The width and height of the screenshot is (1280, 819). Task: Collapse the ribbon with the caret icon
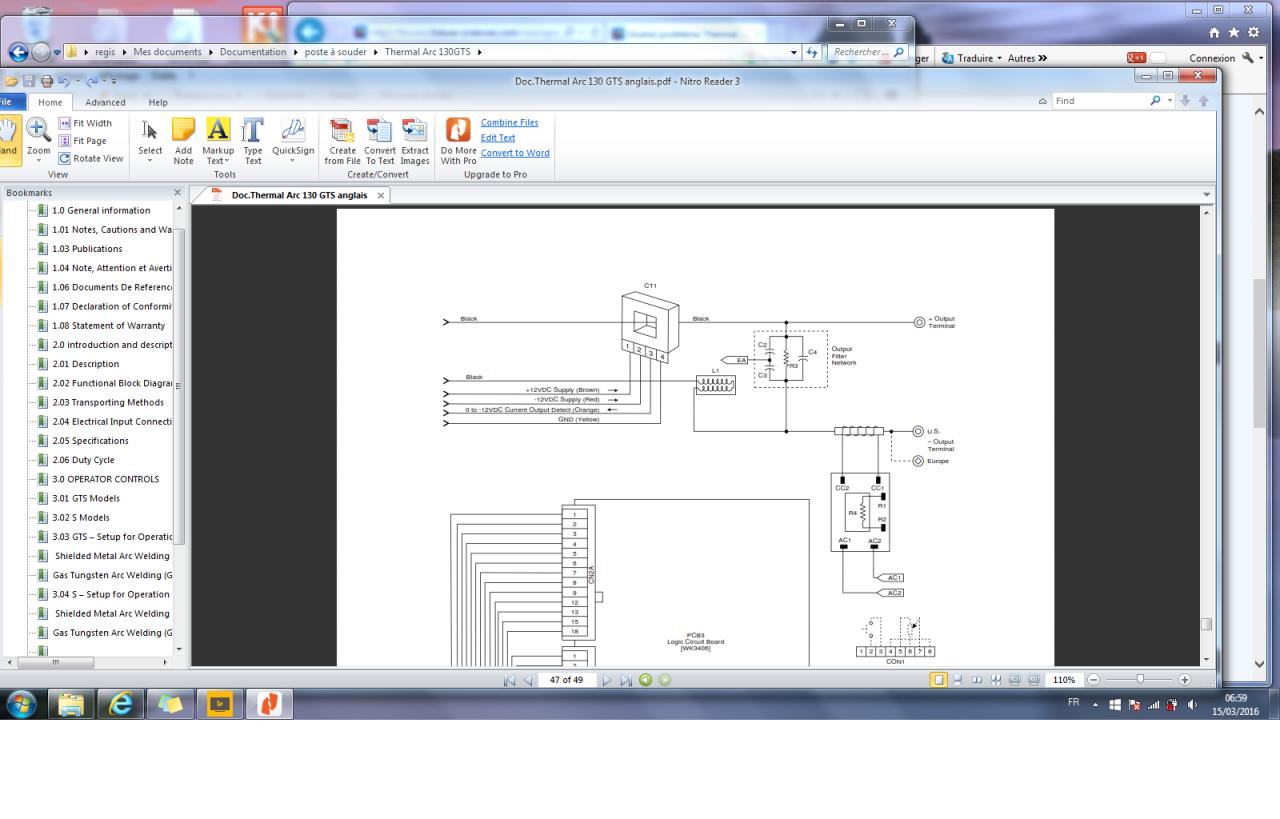(1044, 101)
